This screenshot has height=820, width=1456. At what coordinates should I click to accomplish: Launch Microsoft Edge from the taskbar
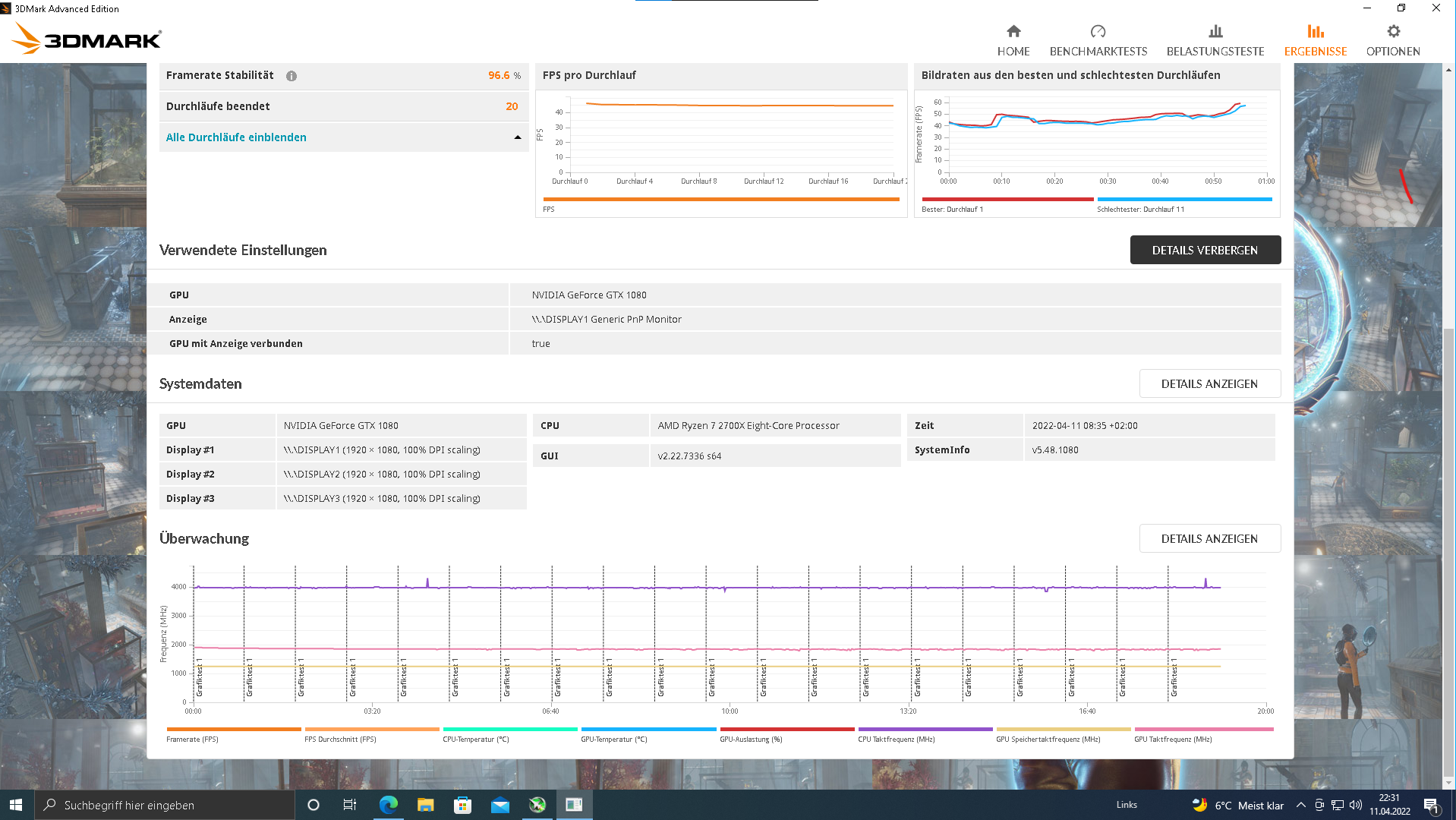388,805
